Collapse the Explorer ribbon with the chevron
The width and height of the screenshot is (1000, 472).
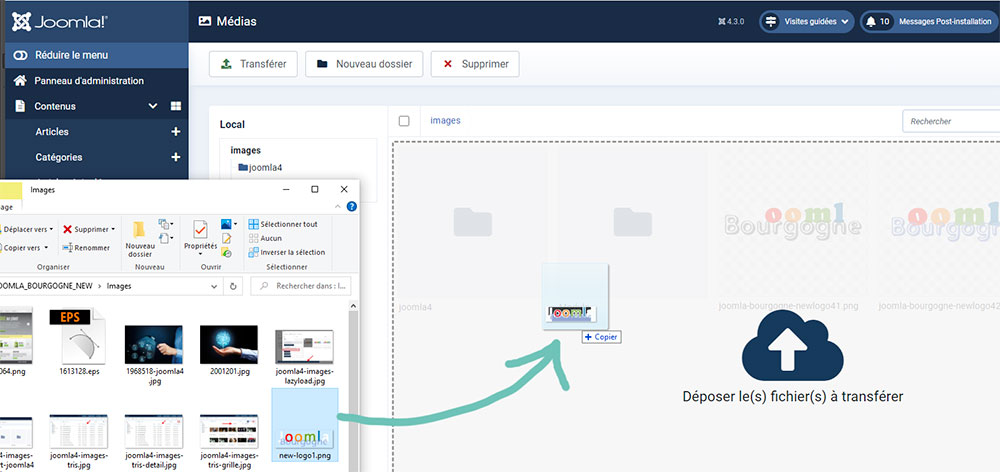[x=338, y=207]
